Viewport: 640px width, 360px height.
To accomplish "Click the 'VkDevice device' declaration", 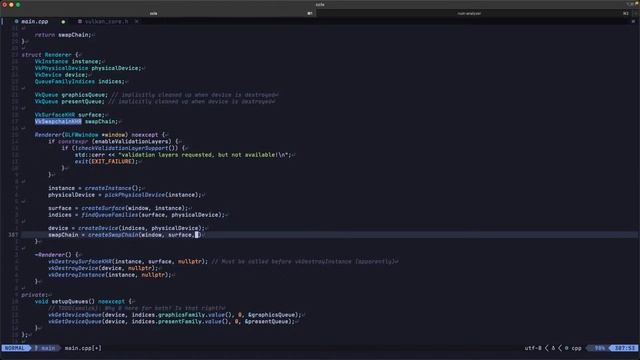I will click(61, 75).
